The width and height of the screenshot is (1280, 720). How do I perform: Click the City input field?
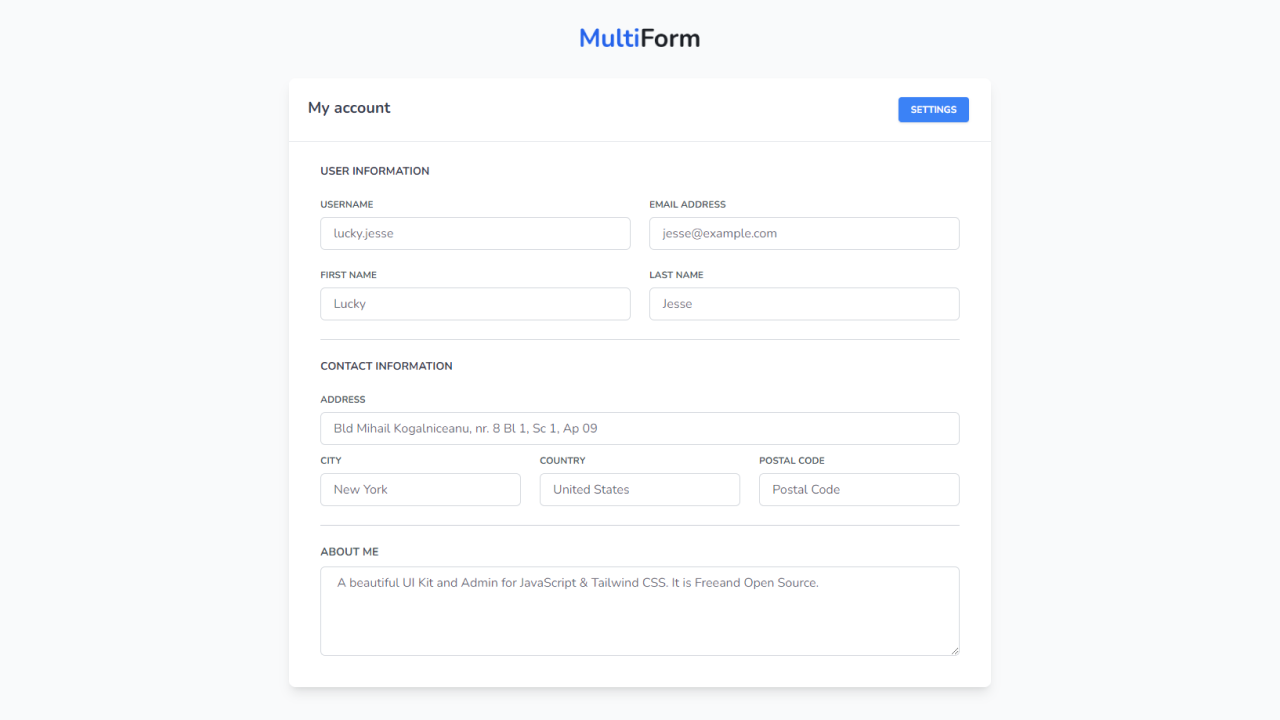[x=420, y=489]
